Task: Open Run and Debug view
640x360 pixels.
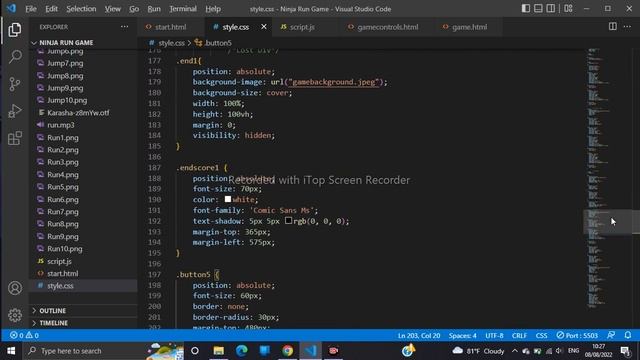Action: 15,111
